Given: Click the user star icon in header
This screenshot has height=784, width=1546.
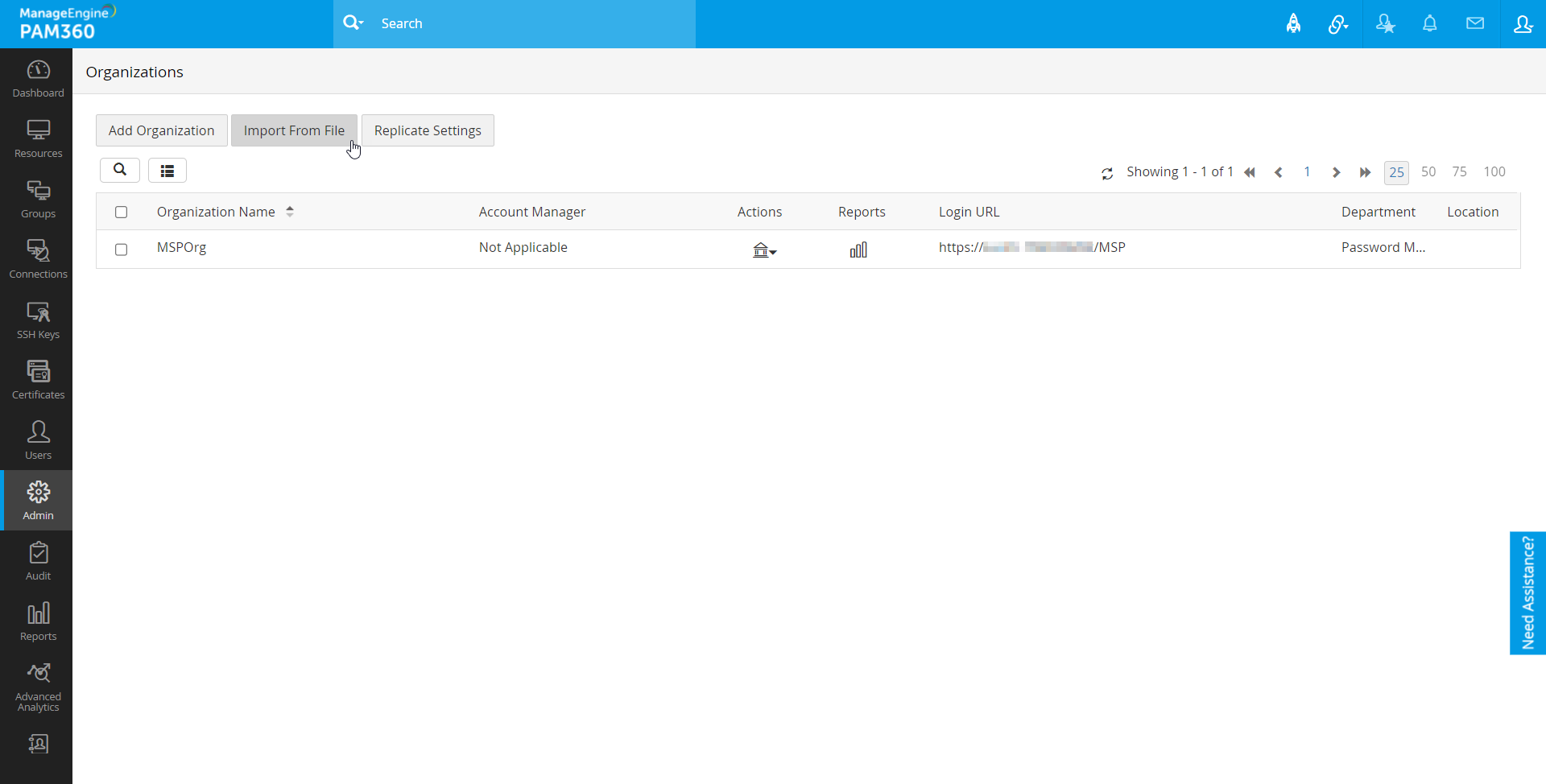Looking at the screenshot, I should [x=1385, y=24].
